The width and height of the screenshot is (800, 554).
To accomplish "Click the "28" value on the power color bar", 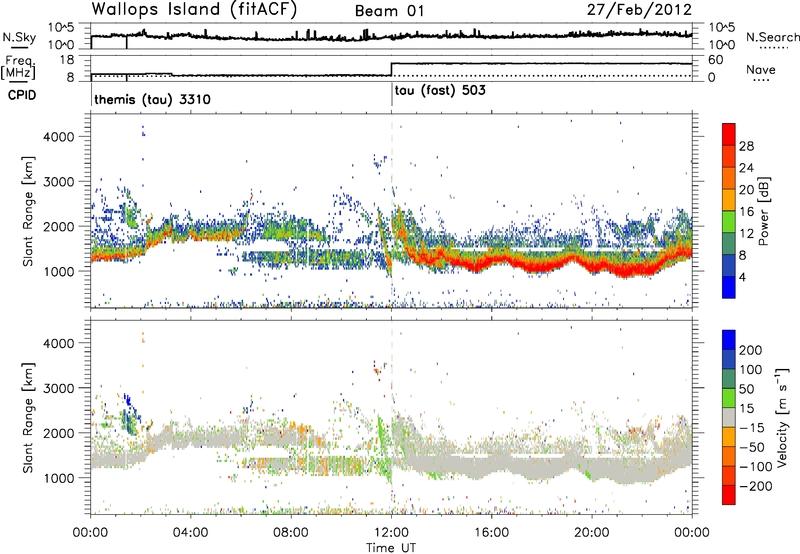I will (x=746, y=146).
